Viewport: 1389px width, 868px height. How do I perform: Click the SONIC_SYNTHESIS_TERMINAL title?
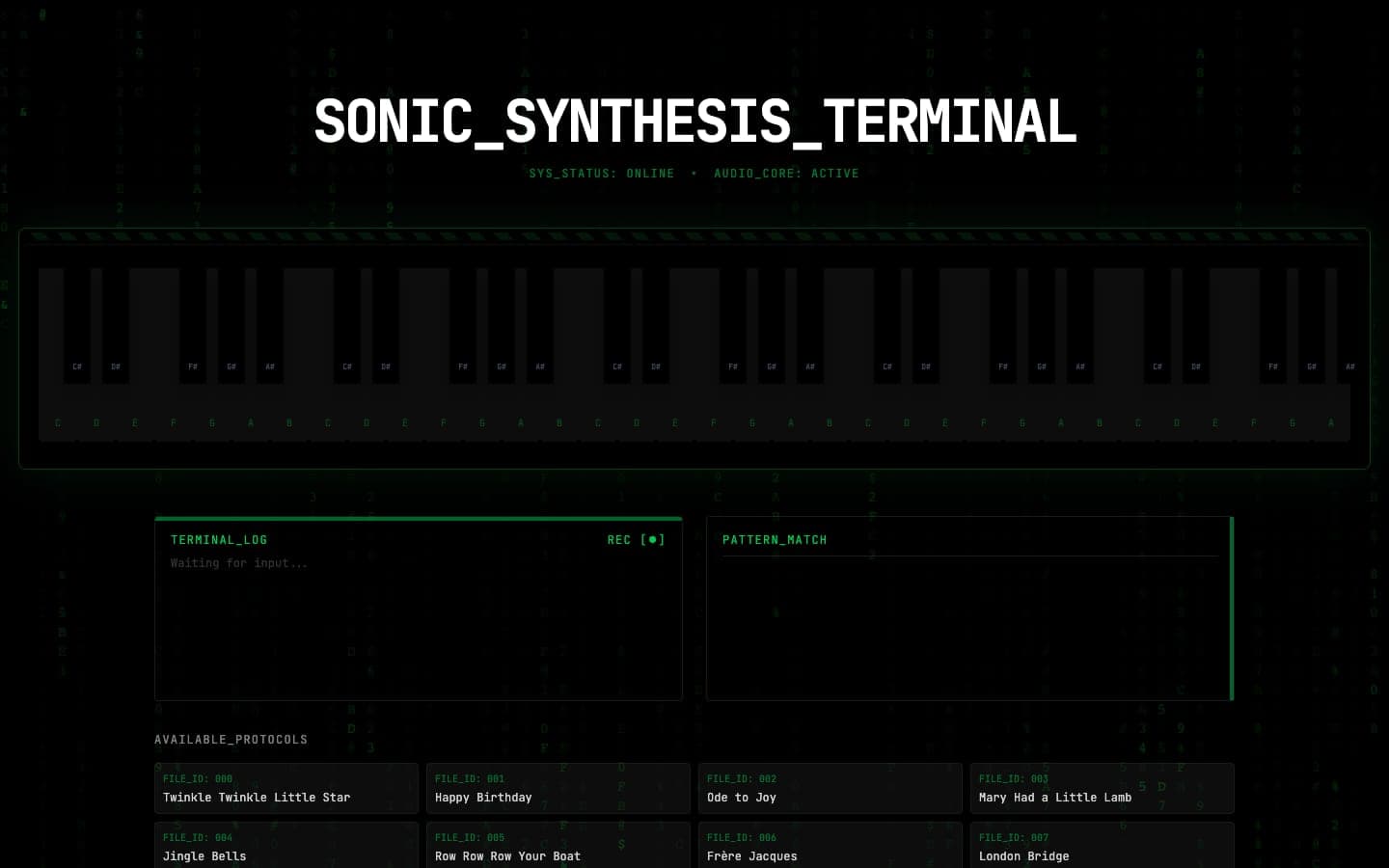coord(694,122)
